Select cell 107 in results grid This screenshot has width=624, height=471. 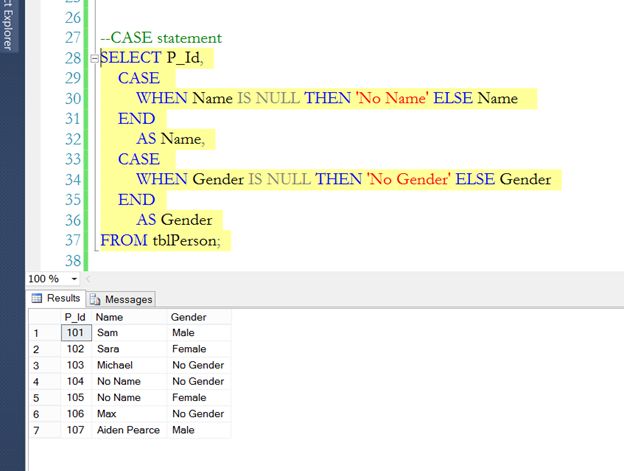[x=76, y=430]
